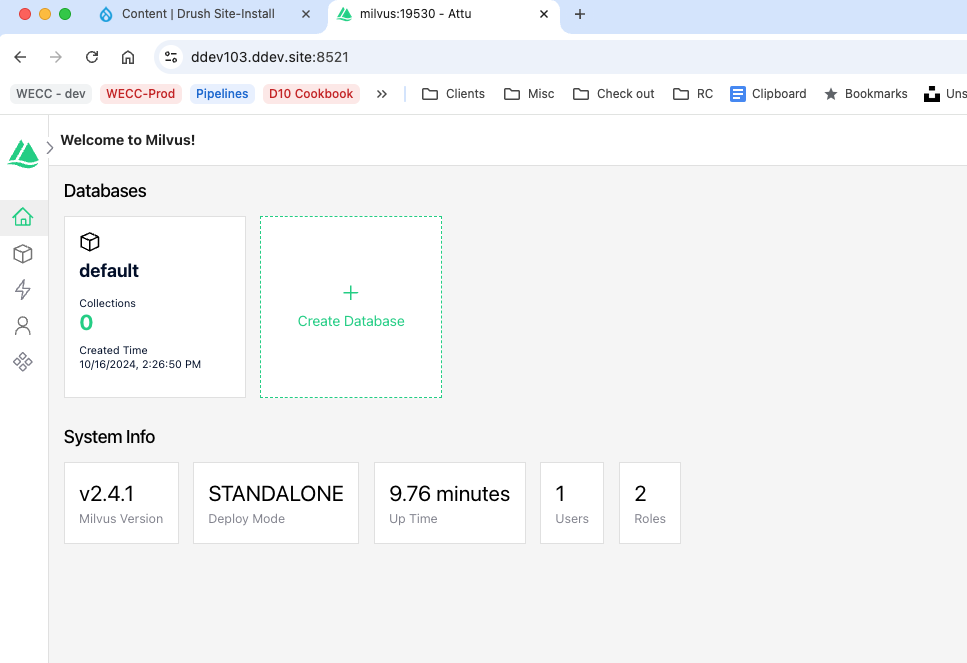The image size is (967, 663).
Task: Click the Milvus logo in the sidebar
Action: tap(23, 154)
